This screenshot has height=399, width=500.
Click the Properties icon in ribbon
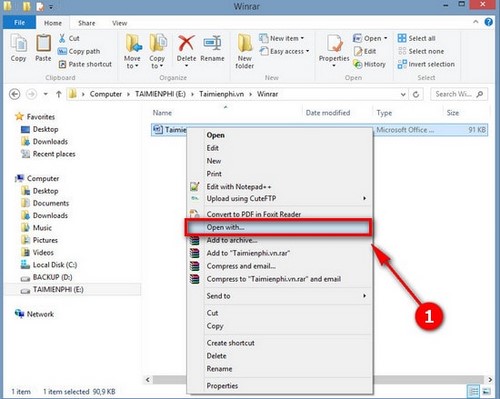coord(334,43)
